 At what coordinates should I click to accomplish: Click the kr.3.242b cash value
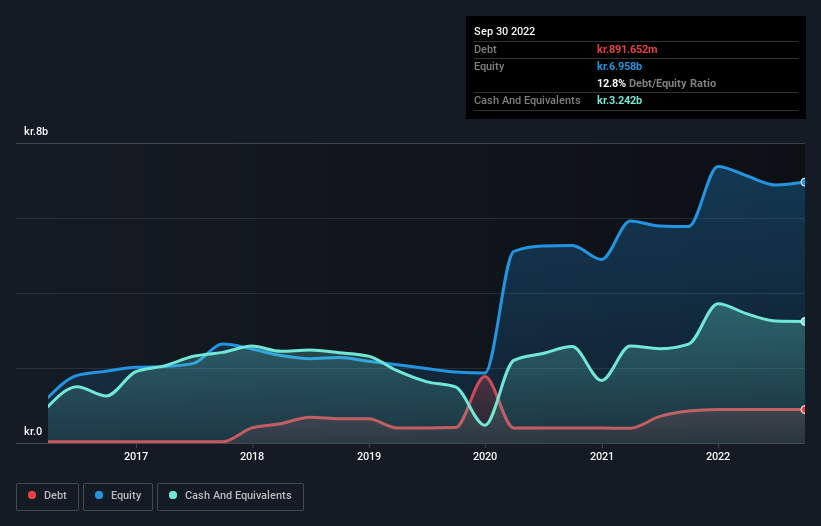tap(619, 100)
